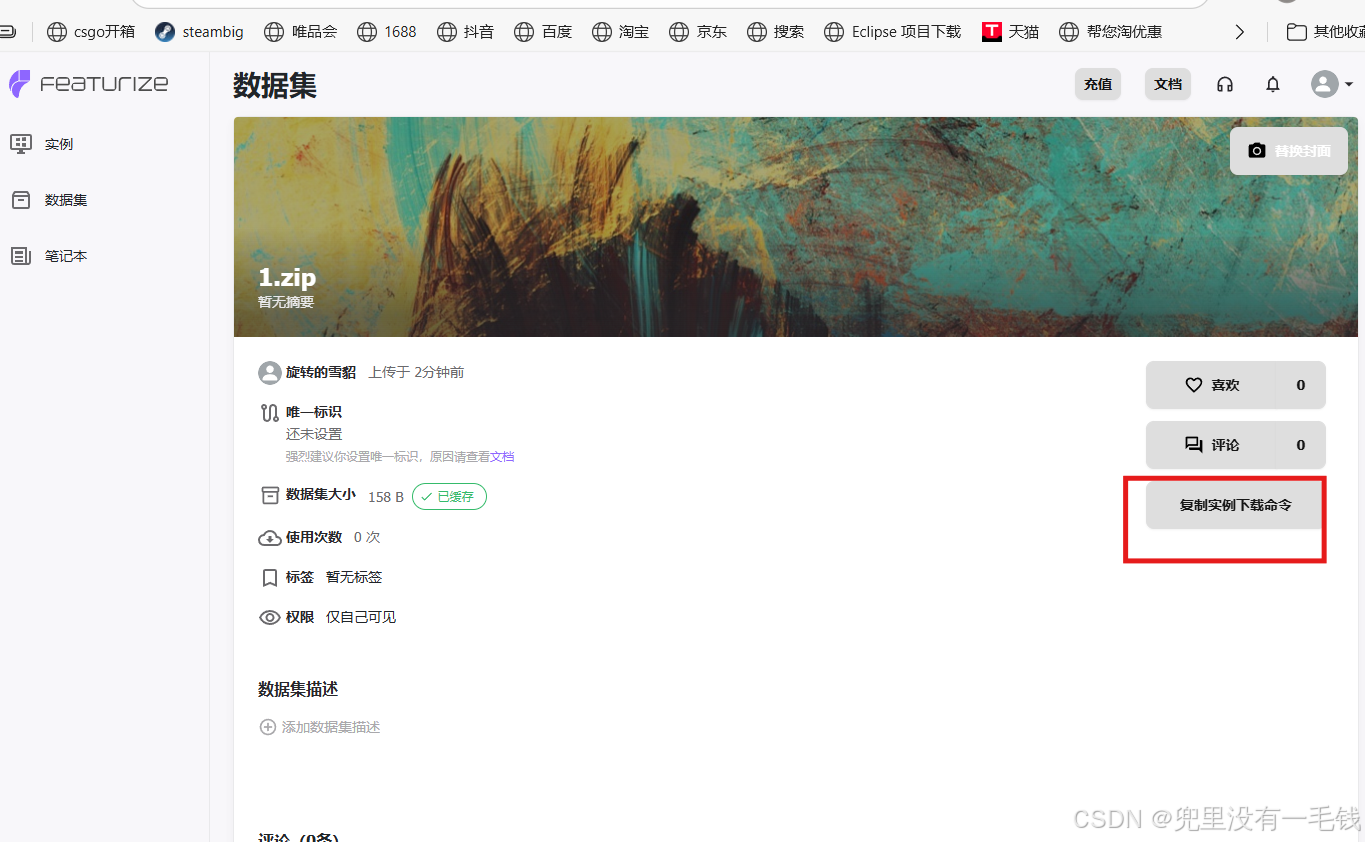Select the 数据集 sidebar icon

21,199
